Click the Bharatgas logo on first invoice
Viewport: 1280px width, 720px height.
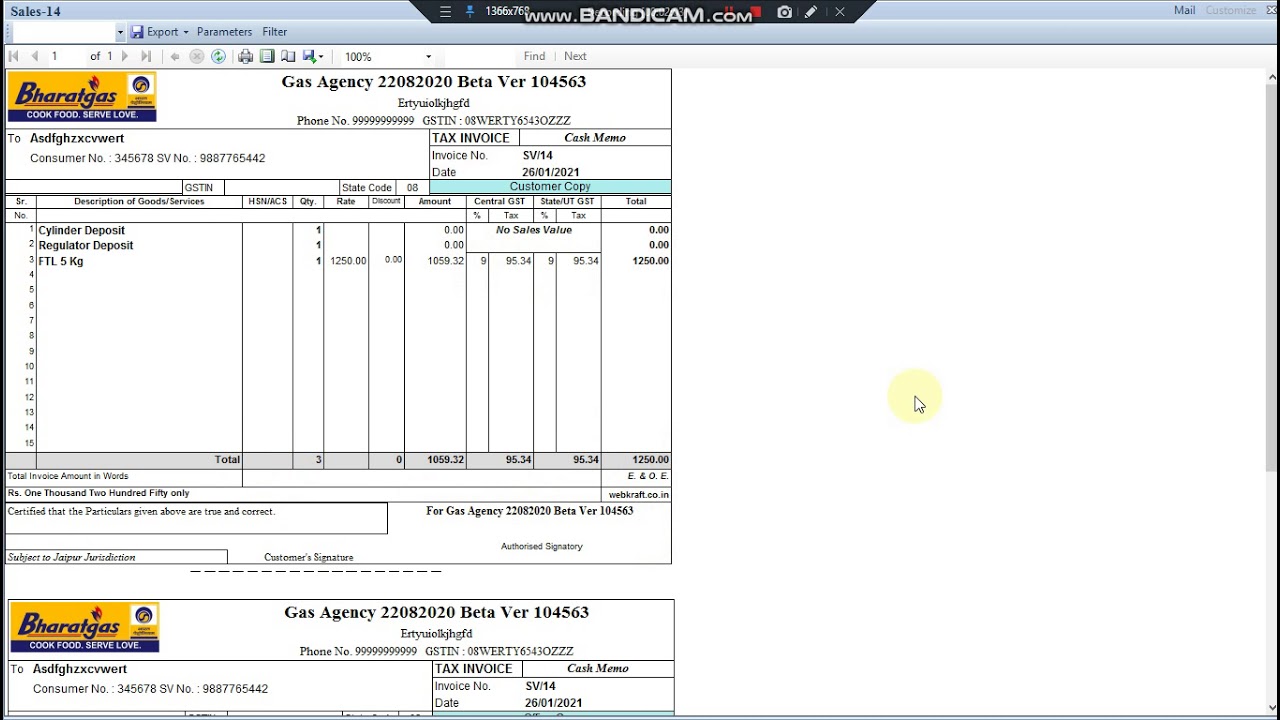[x=82, y=97]
